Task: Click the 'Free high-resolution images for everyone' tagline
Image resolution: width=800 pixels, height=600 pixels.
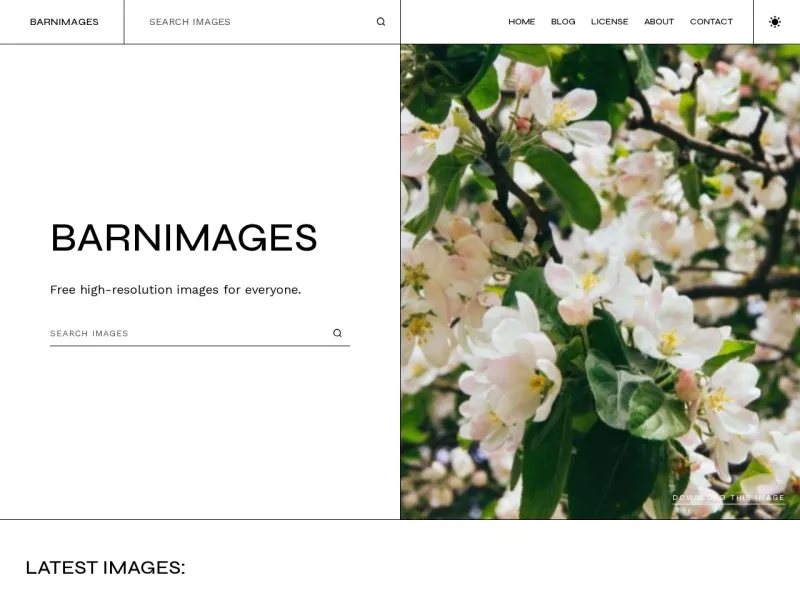Action: [x=176, y=290]
